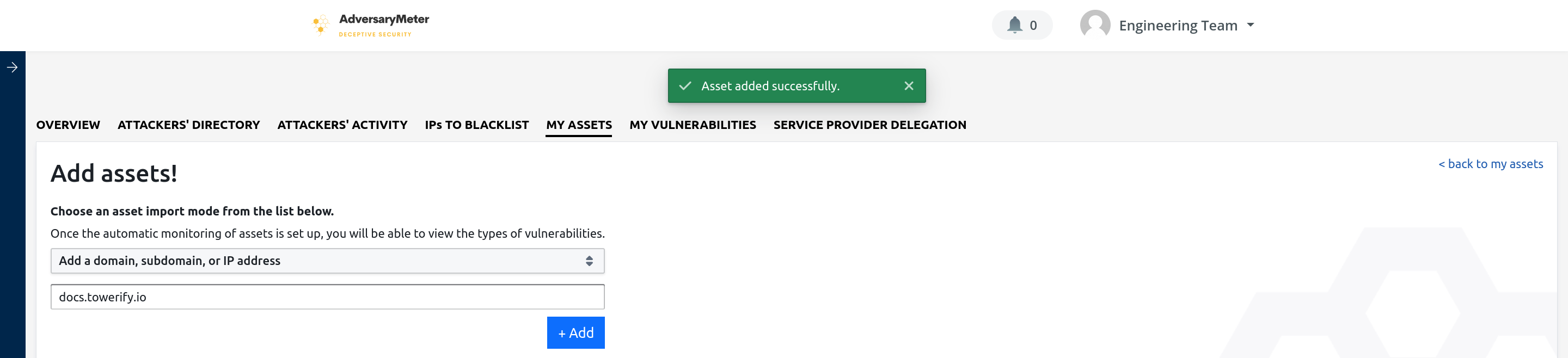Switch to the Overview tab
Viewport: 1568px width, 358px height.
pos(68,125)
